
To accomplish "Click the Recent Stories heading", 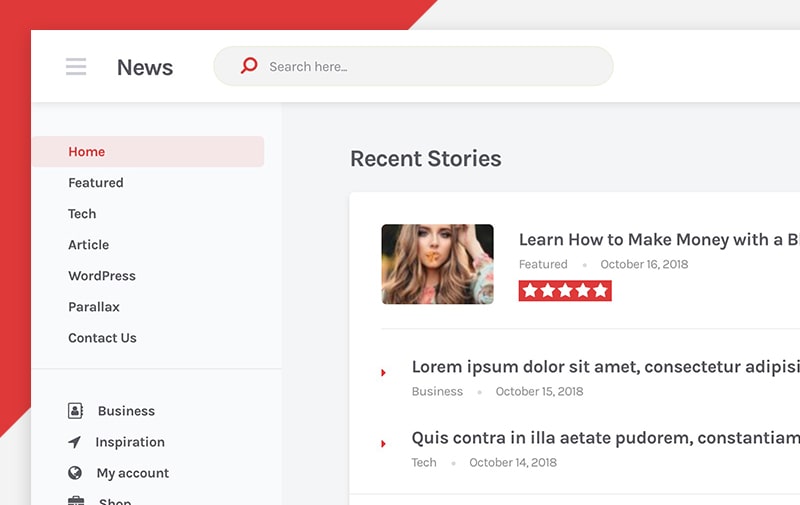I will coord(426,159).
